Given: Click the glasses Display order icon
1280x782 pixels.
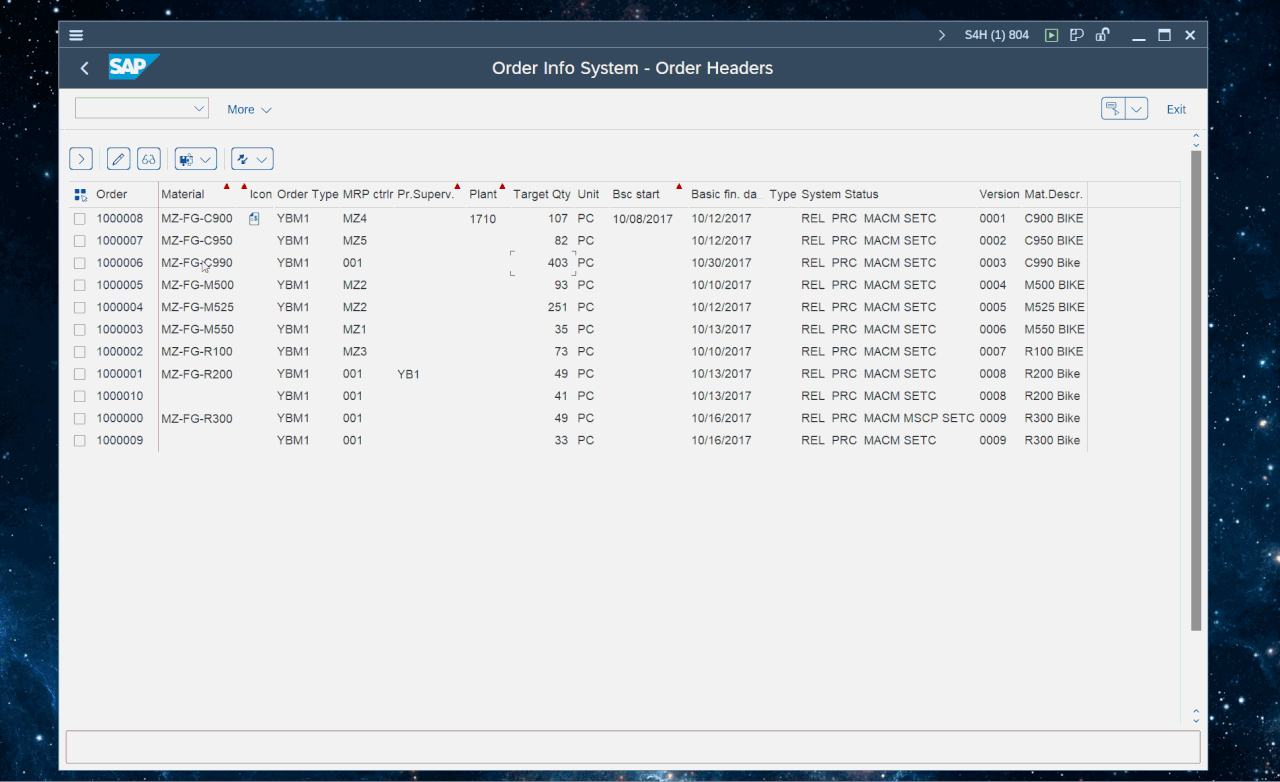Looking at the screenshot, I should tap(149, 159).
